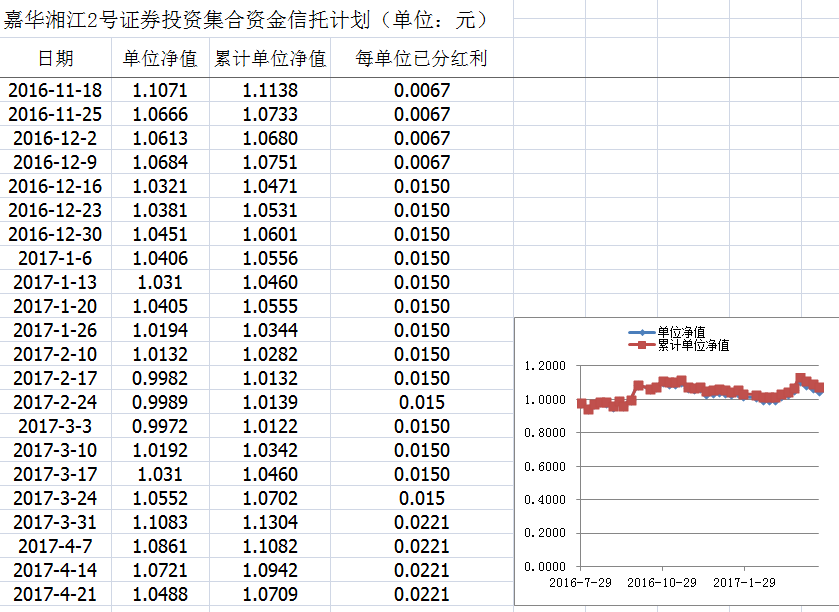Select the date cell 2016-11-18
Screen dimensions: 839x612
pos(55,90)
